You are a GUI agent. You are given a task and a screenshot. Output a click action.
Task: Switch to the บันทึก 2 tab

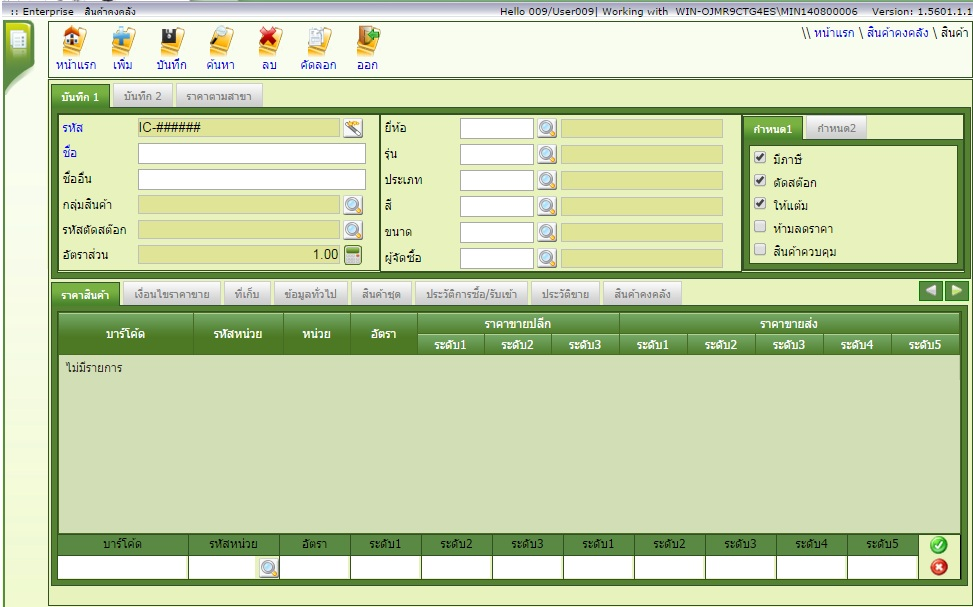pyautogui.click(x=142, y=96)
